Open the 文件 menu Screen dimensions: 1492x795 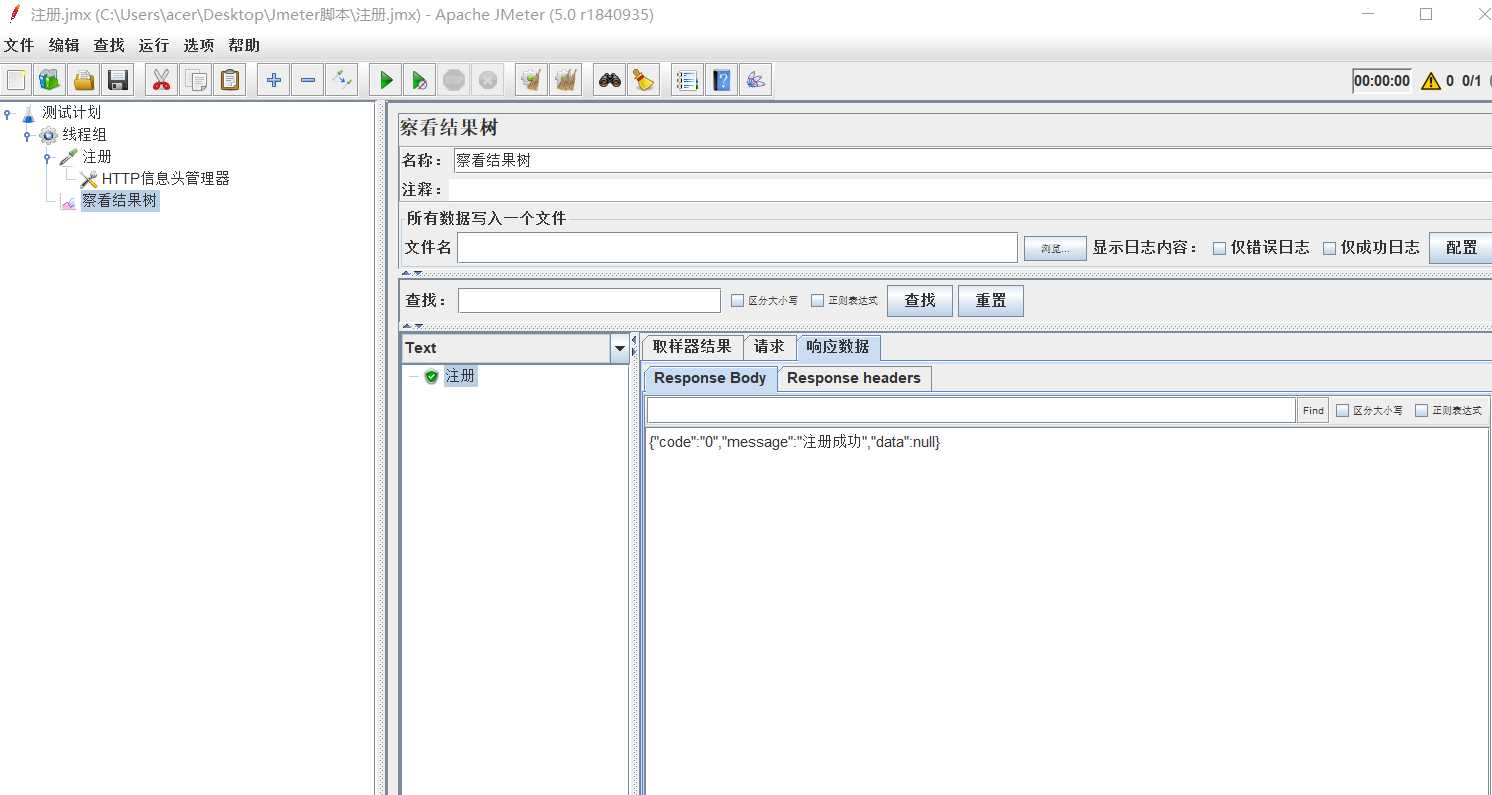(19, 45)
